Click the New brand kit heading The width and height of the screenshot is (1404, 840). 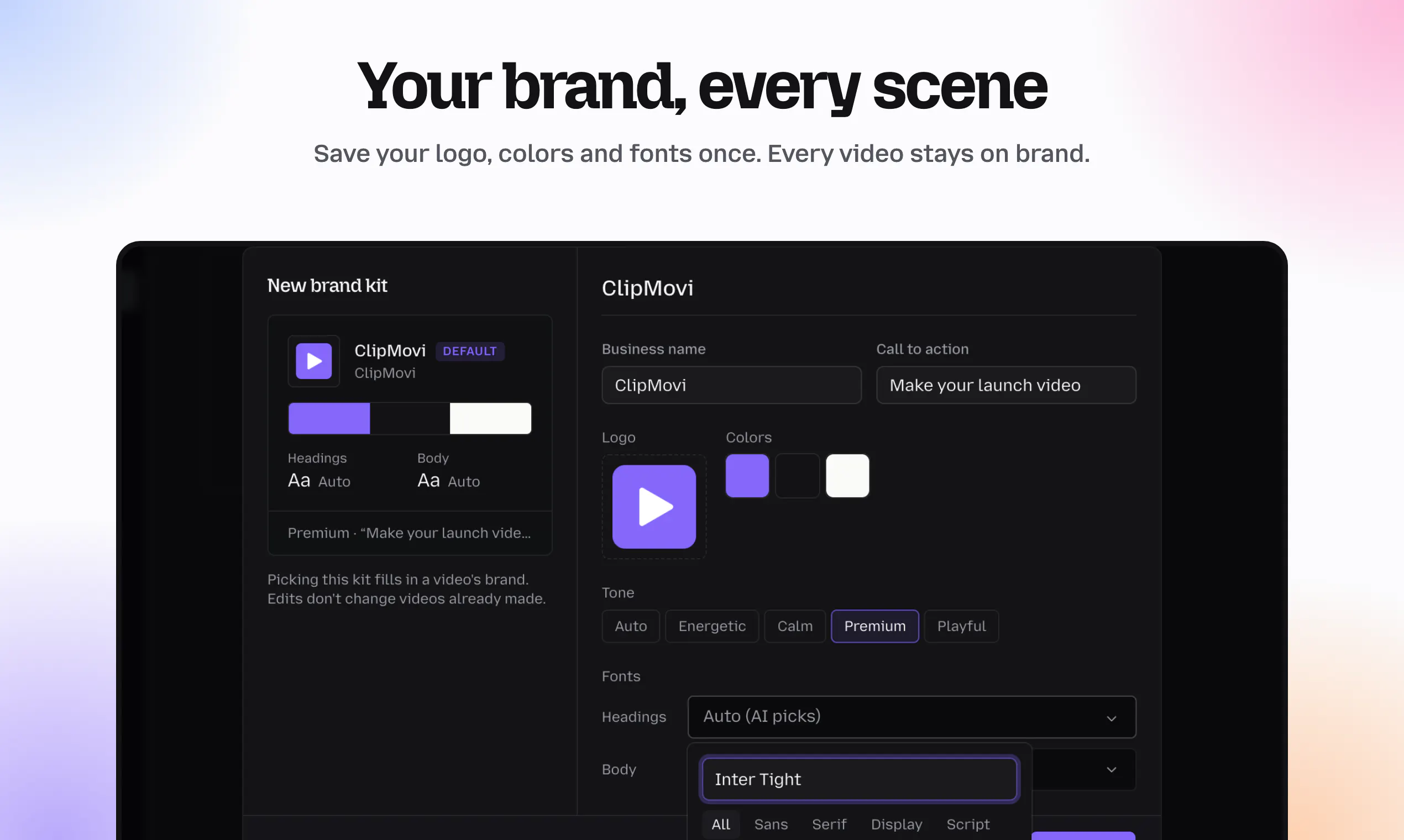[x=327, y=285]
